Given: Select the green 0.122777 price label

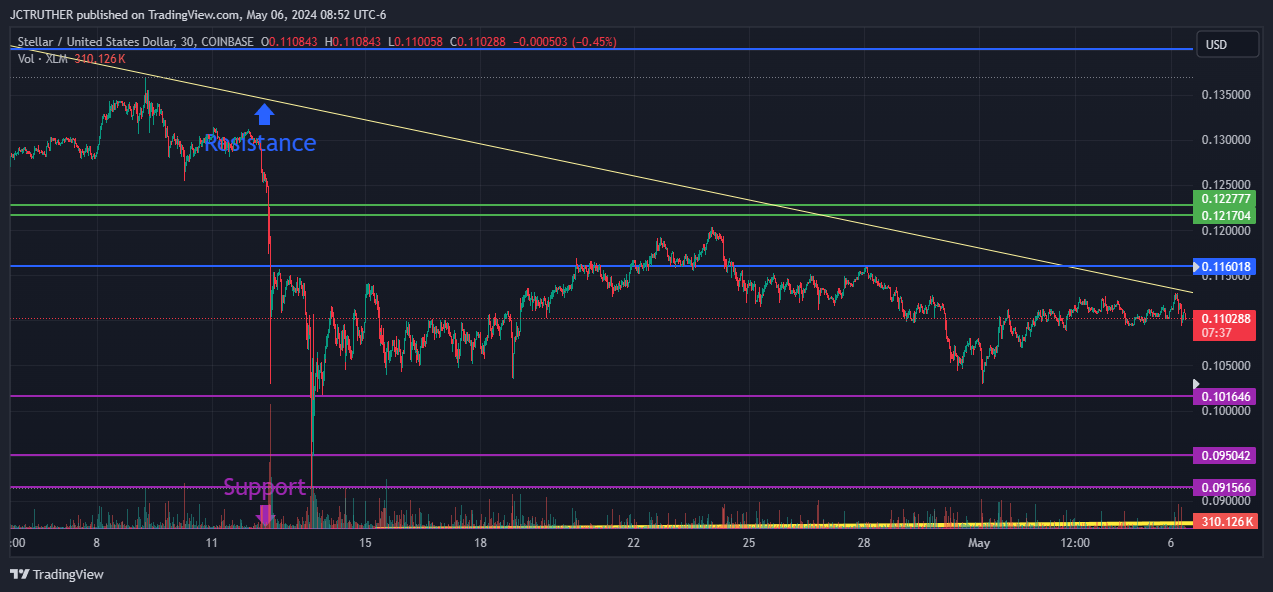Looking at the screenshot, I should [1225, 198].
